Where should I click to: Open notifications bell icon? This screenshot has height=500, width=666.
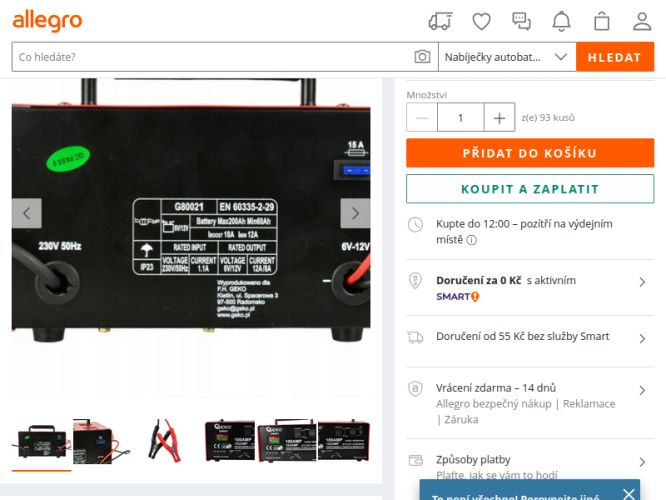561,21
